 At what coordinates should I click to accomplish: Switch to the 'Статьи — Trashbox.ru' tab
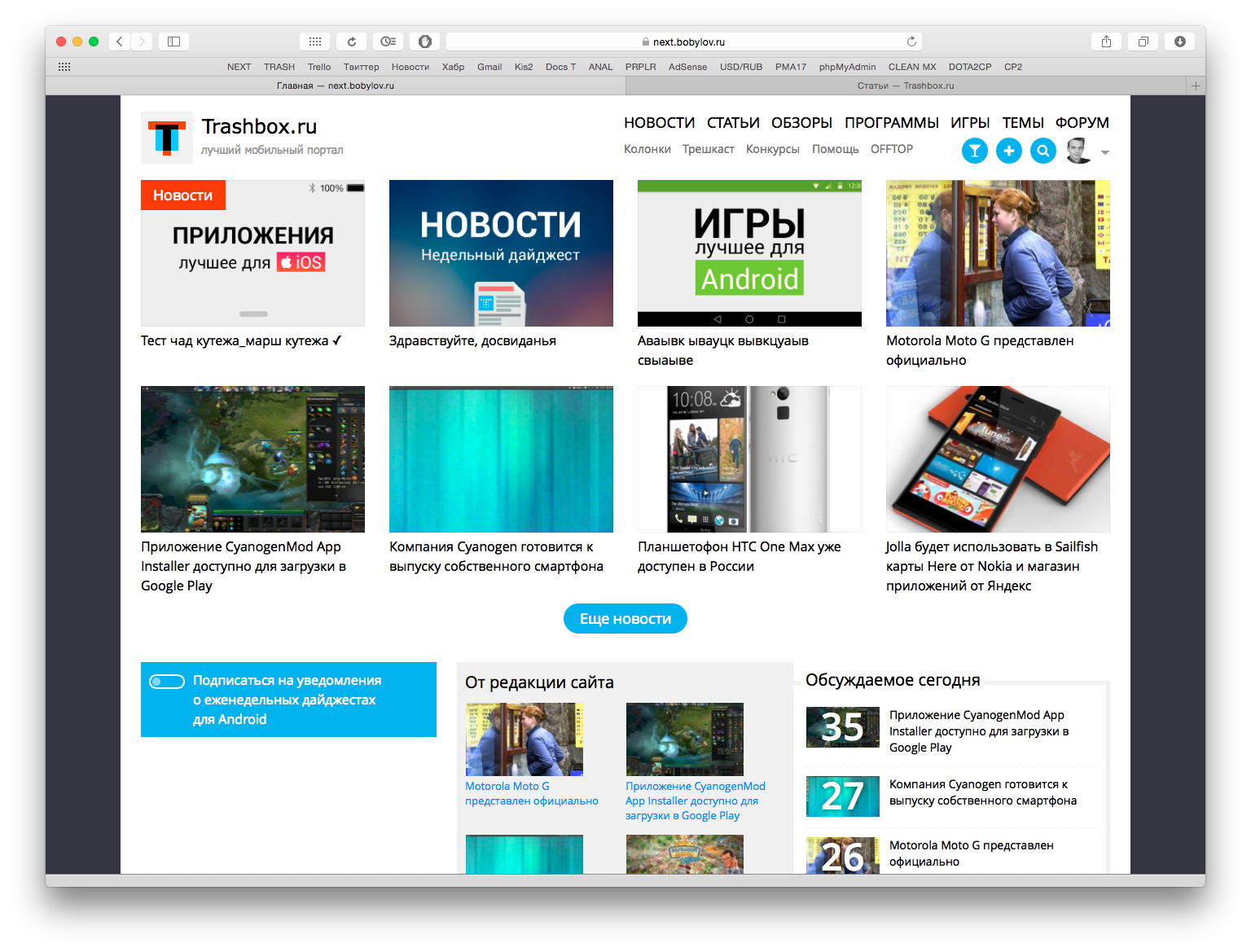click(906, 86)
